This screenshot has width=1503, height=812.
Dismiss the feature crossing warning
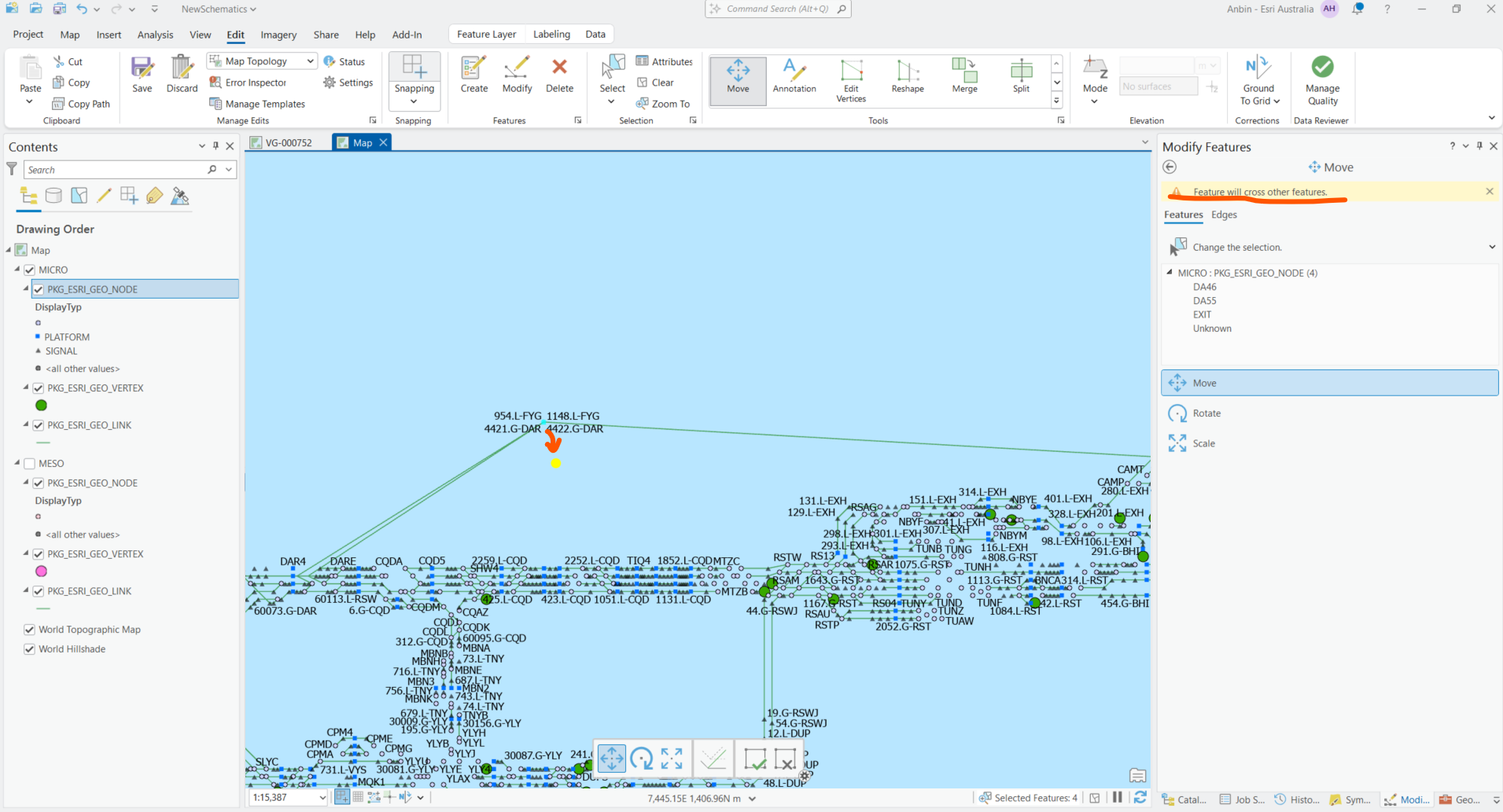1489,191
